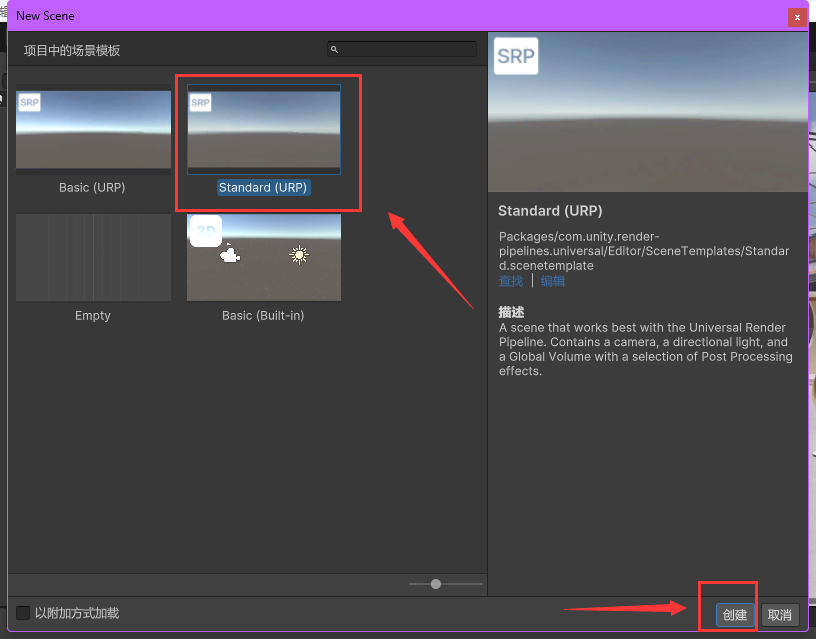Click the large SRP badge in the preview panel
Image resolution: width=816 pixels, height=639 pixels.
(516, 57)
